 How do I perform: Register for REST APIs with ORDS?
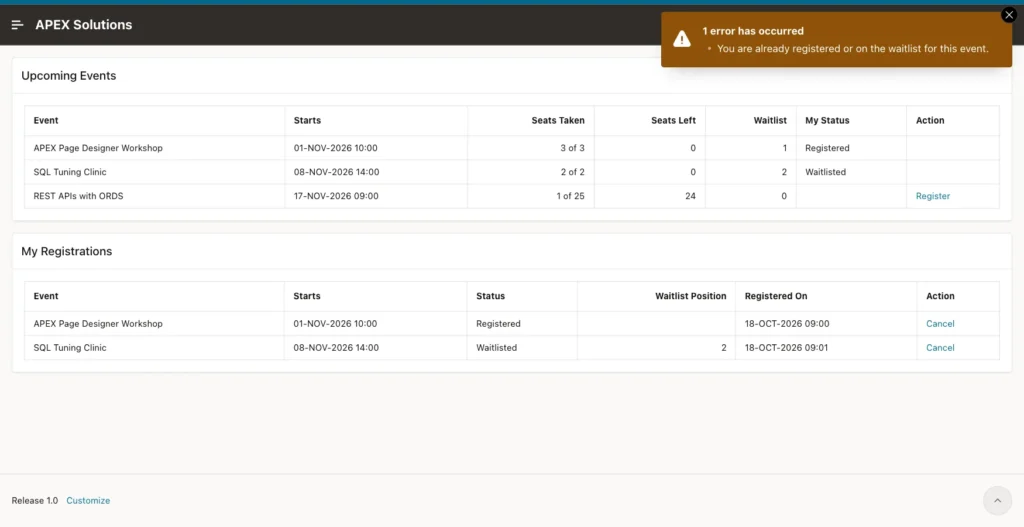click(x=933, y=196)
